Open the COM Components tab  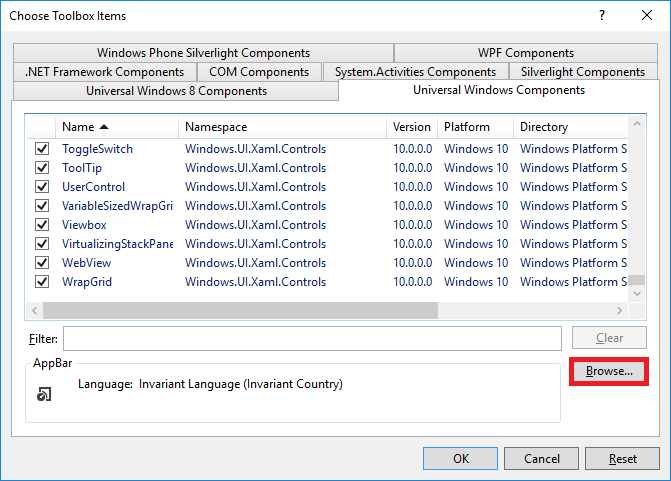click(x=259, y=72)
